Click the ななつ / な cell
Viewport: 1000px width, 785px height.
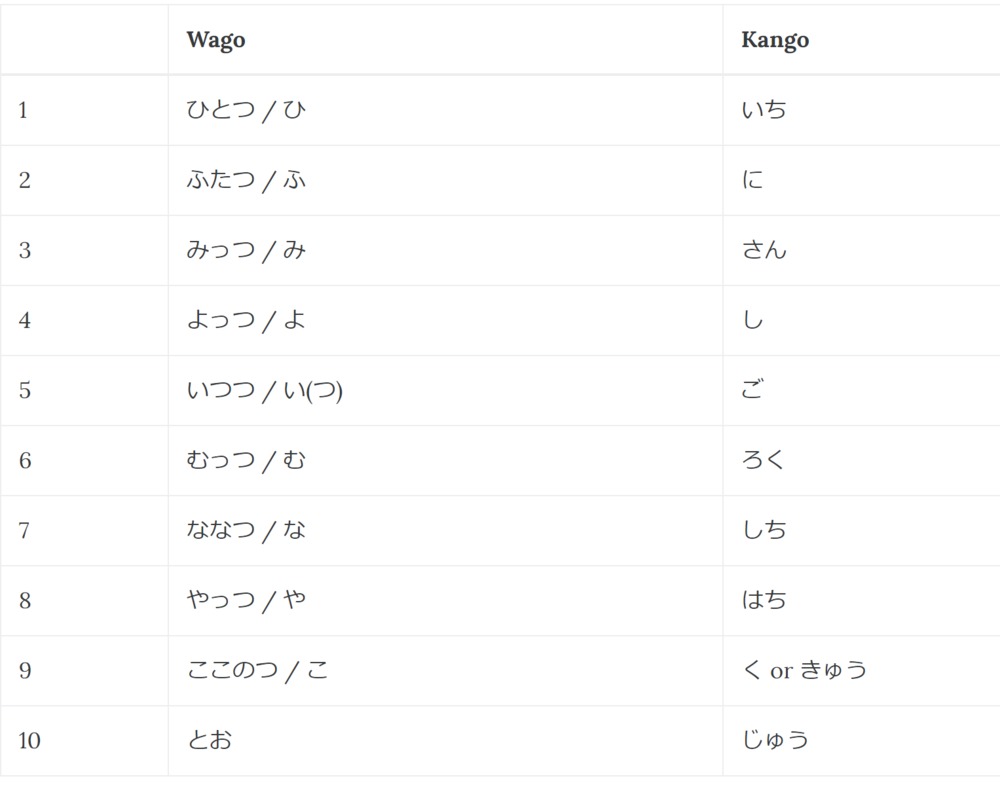coord(246,530)
